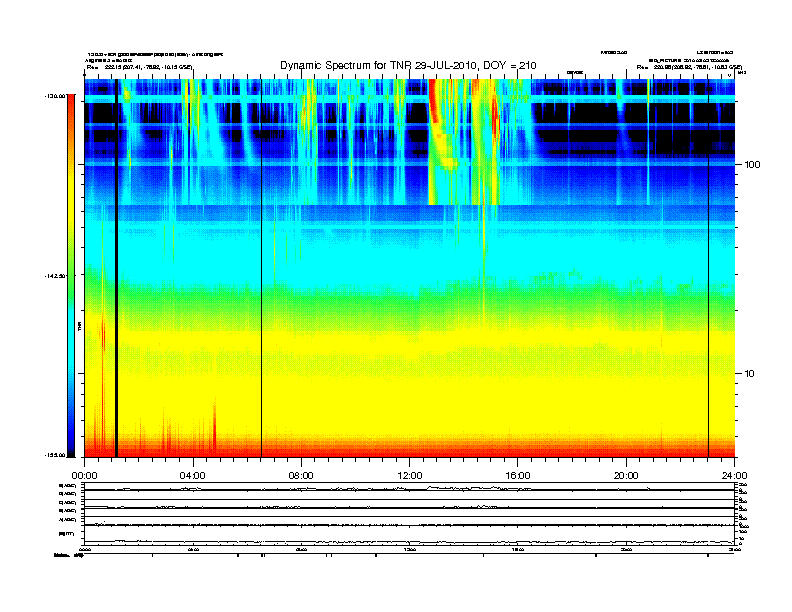Image resolution: width=792 pixels, height=612 pixels.
Task: Select the thin vertical line near 06:30
Action: 261,268
